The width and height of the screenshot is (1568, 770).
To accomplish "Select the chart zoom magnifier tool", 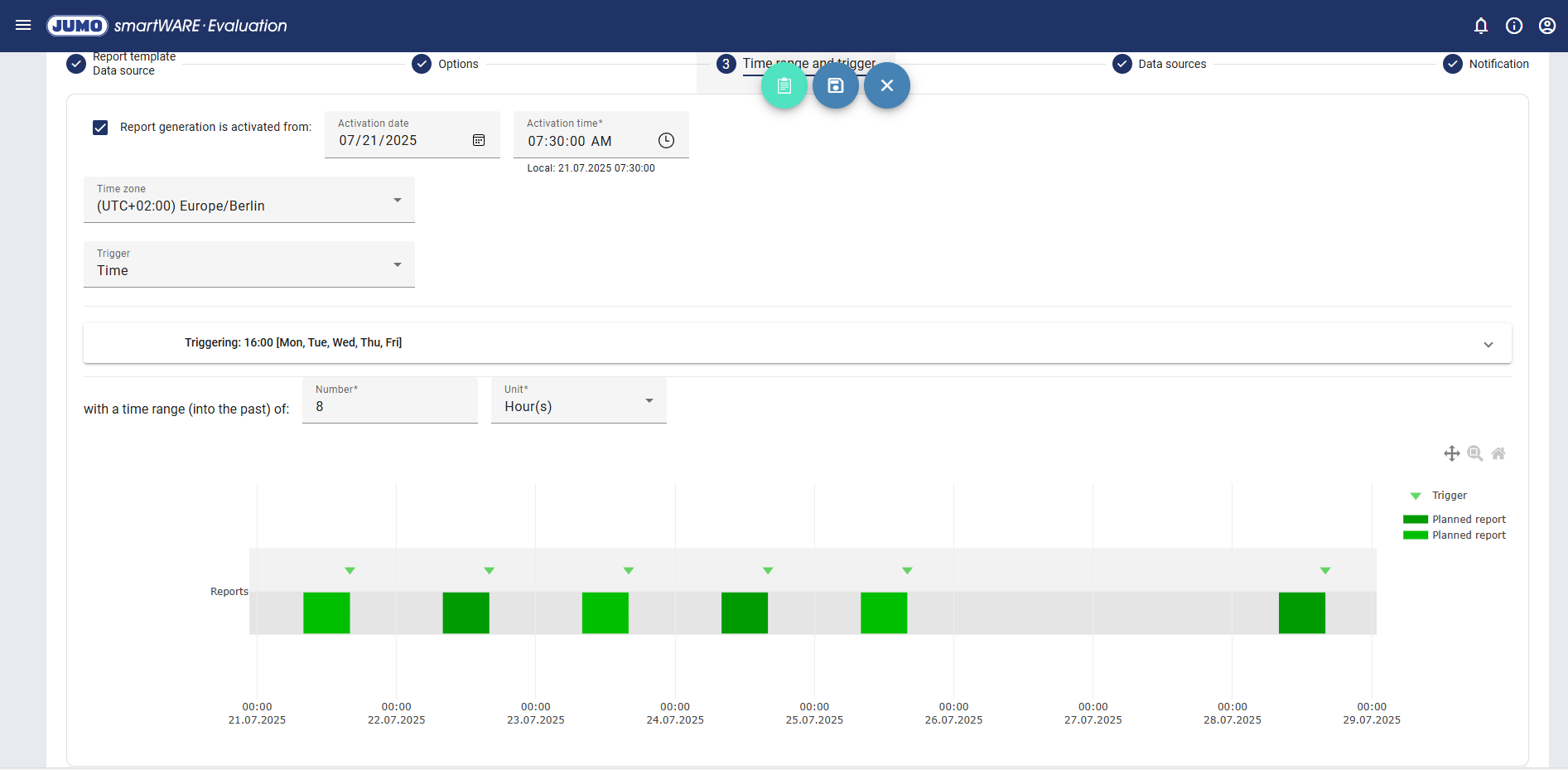I will (x=1474, y=453).
